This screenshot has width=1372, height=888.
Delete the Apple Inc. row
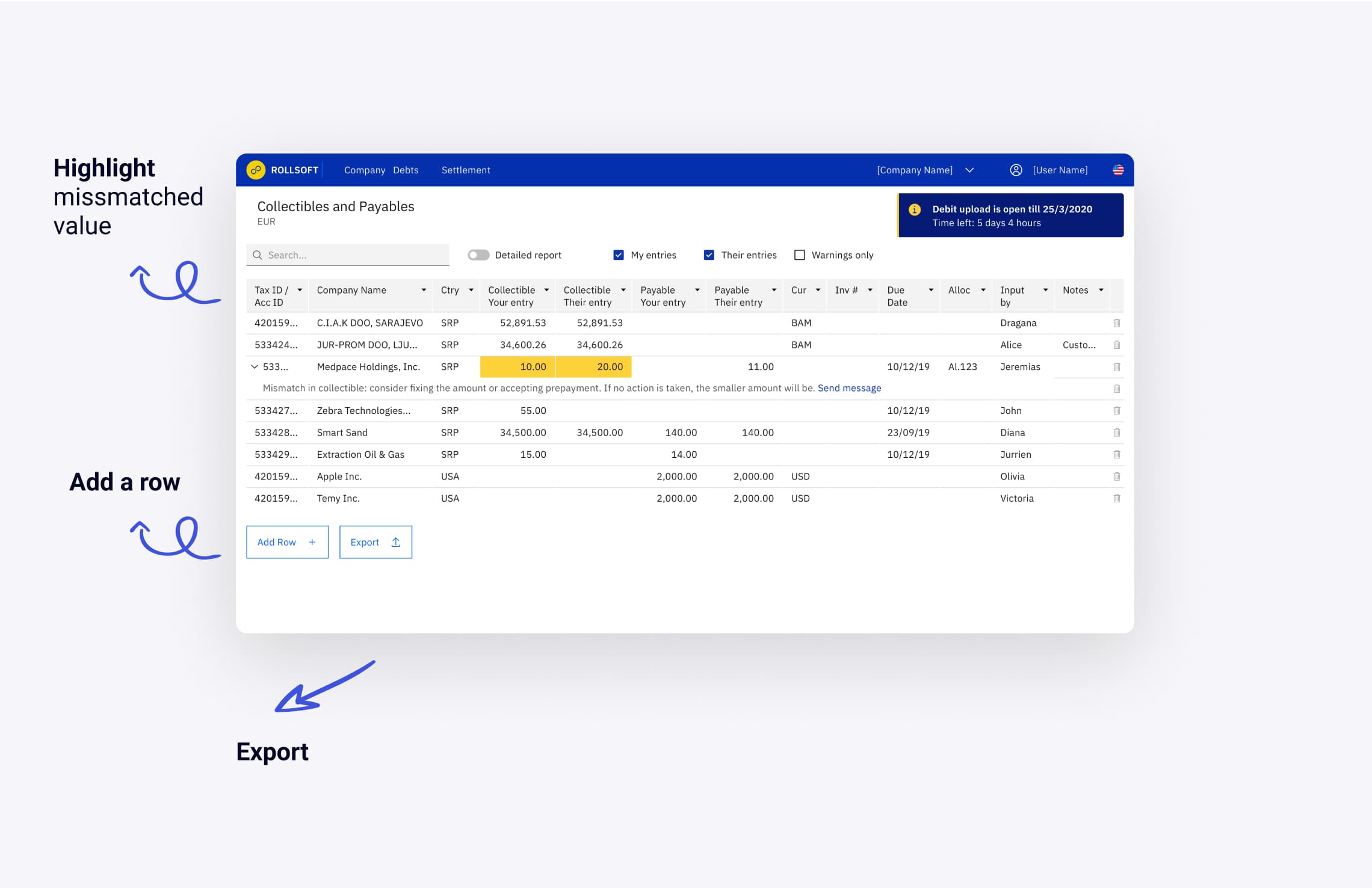1117,476
